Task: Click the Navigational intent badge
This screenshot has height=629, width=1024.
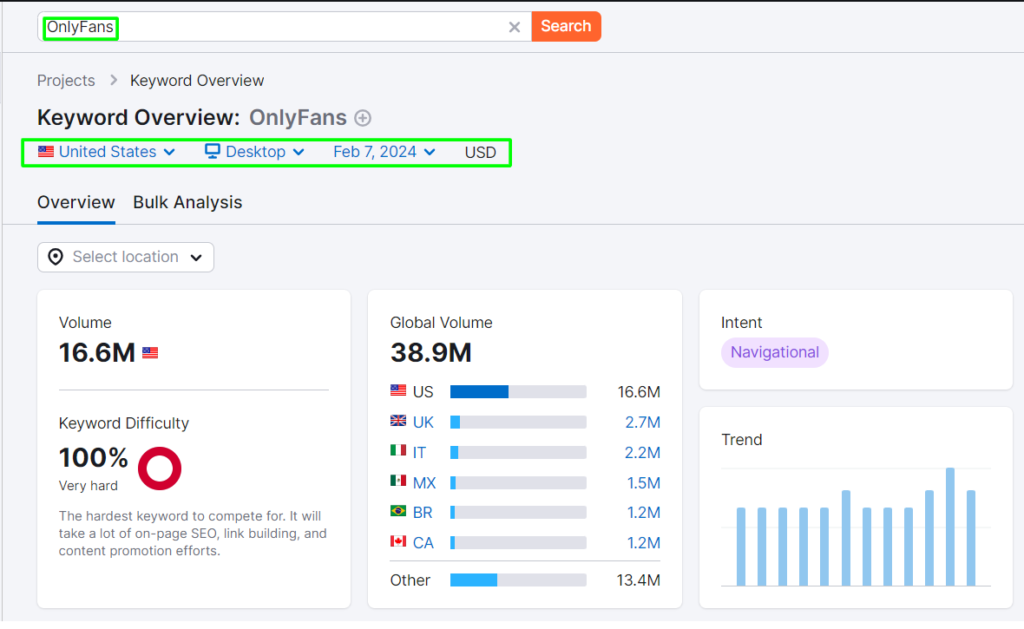Action: (775, 353)
